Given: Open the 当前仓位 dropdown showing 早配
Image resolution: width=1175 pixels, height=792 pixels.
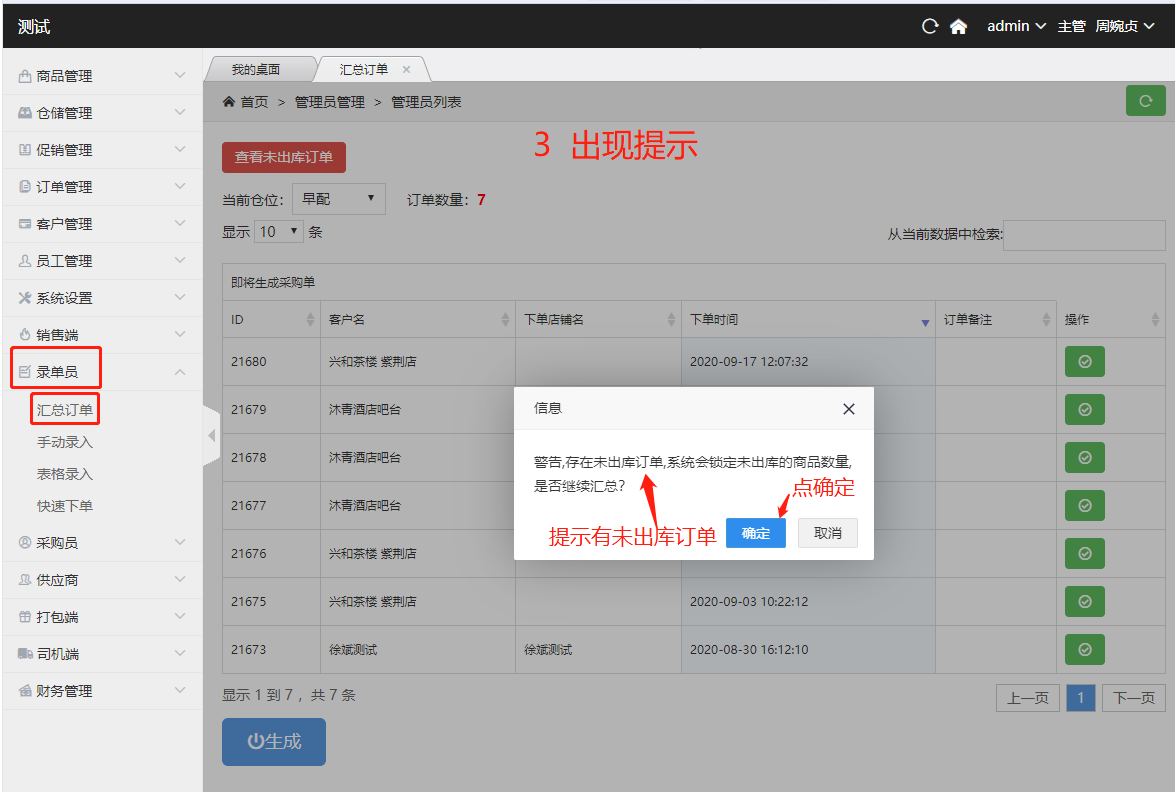Looking at the screenshot, I should click(339, 199).
